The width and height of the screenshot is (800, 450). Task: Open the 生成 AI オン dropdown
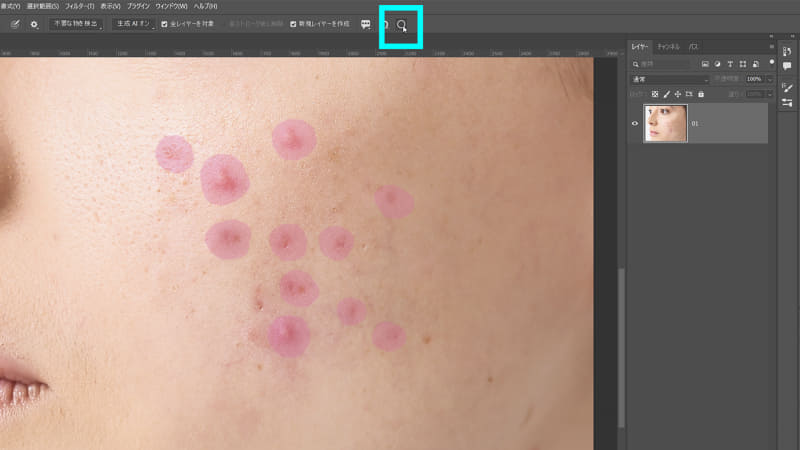click(134, 24)
